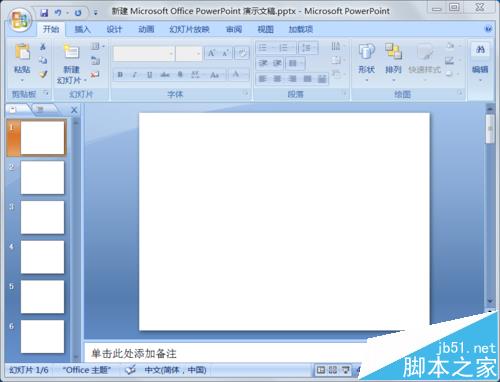Select slide 3 thumbnail
Viewport: 500px width, 382px height.
[x=42, y=217]
